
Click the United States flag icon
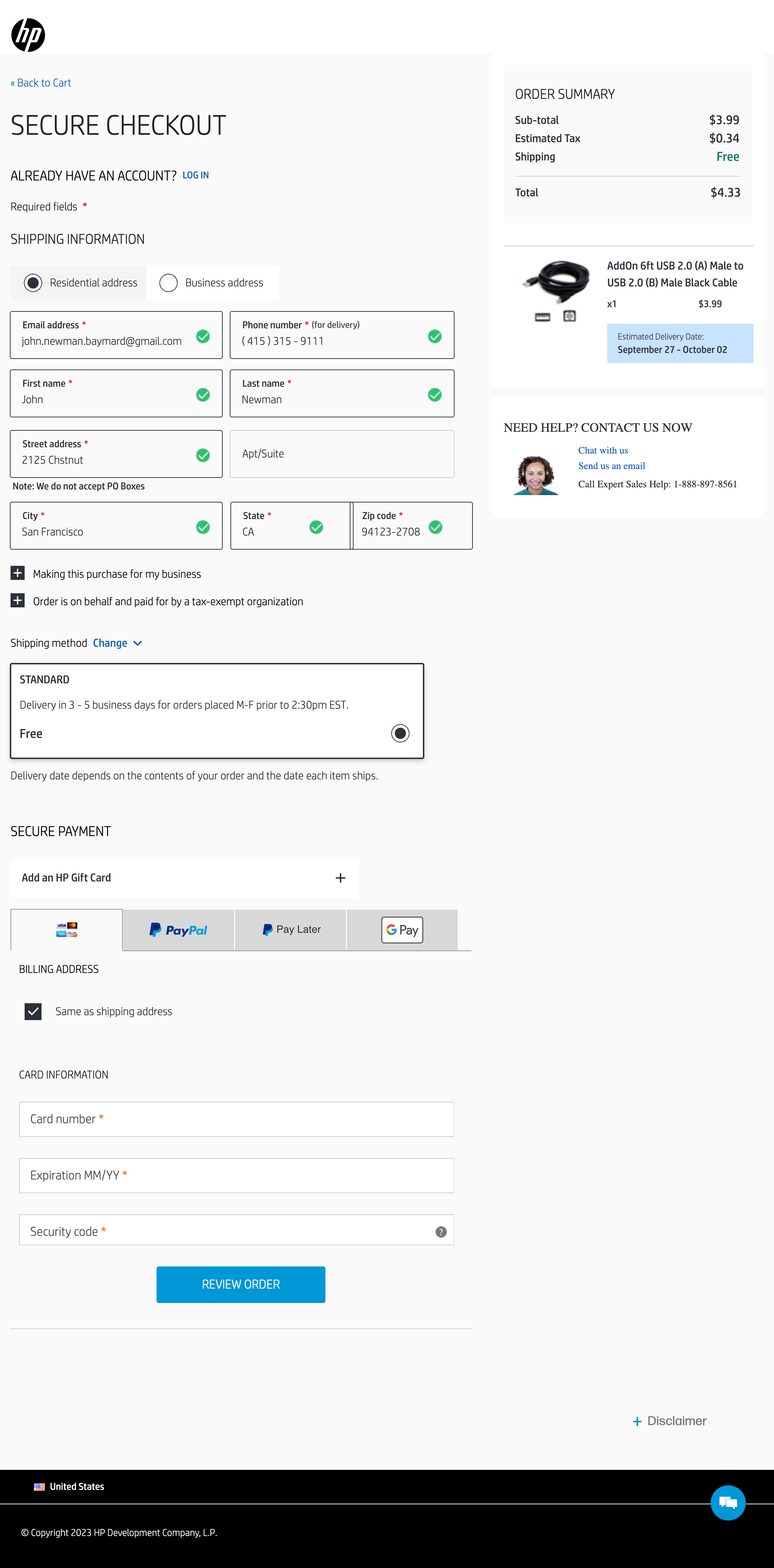(x=39, y=1486)
